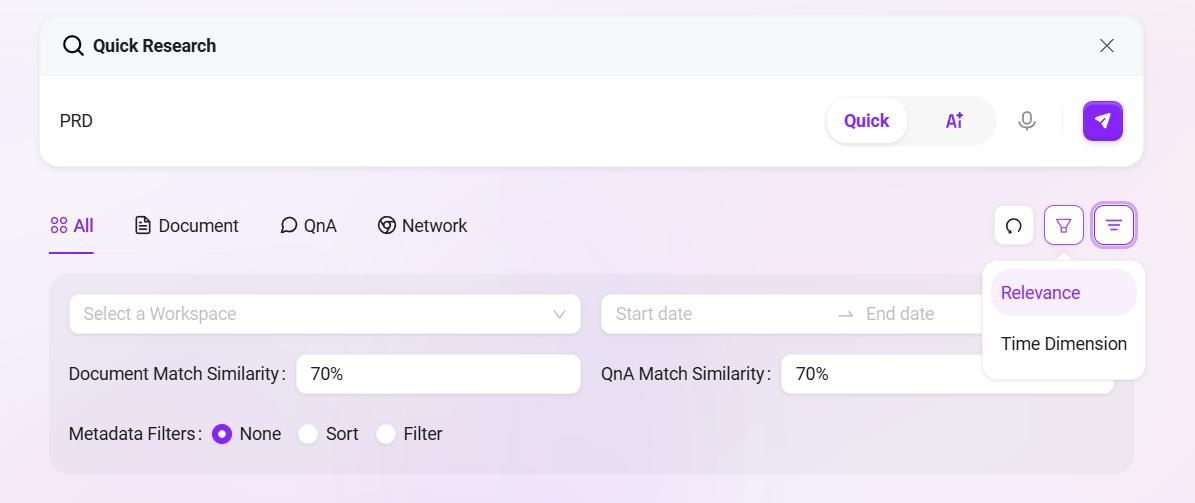Image resolution: width=1195 pixels, height=503 pixels.
Task: Click the Document Match Similarity field
Action: (x=438, y=374)
